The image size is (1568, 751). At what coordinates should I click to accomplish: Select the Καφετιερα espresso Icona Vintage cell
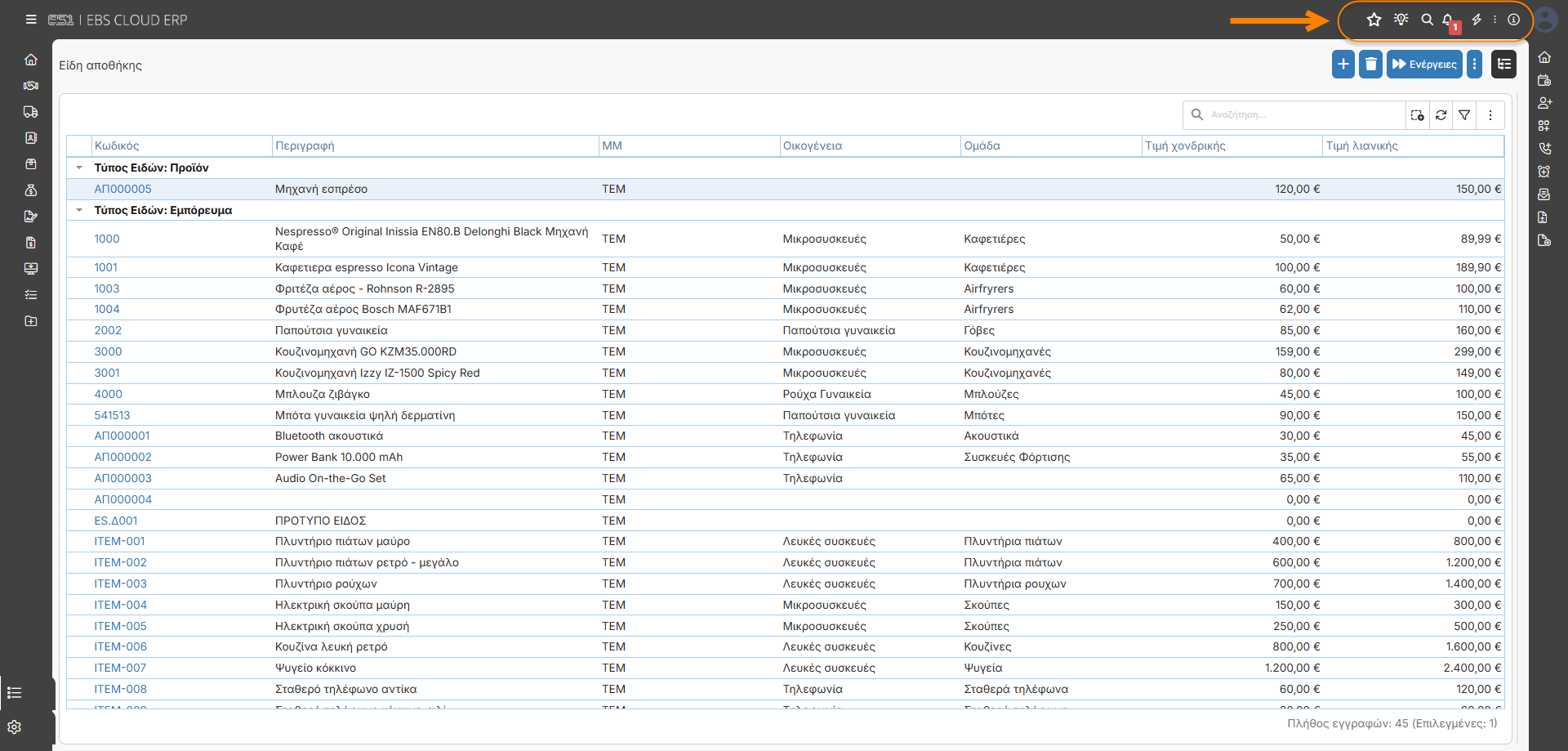coord(435,267)
